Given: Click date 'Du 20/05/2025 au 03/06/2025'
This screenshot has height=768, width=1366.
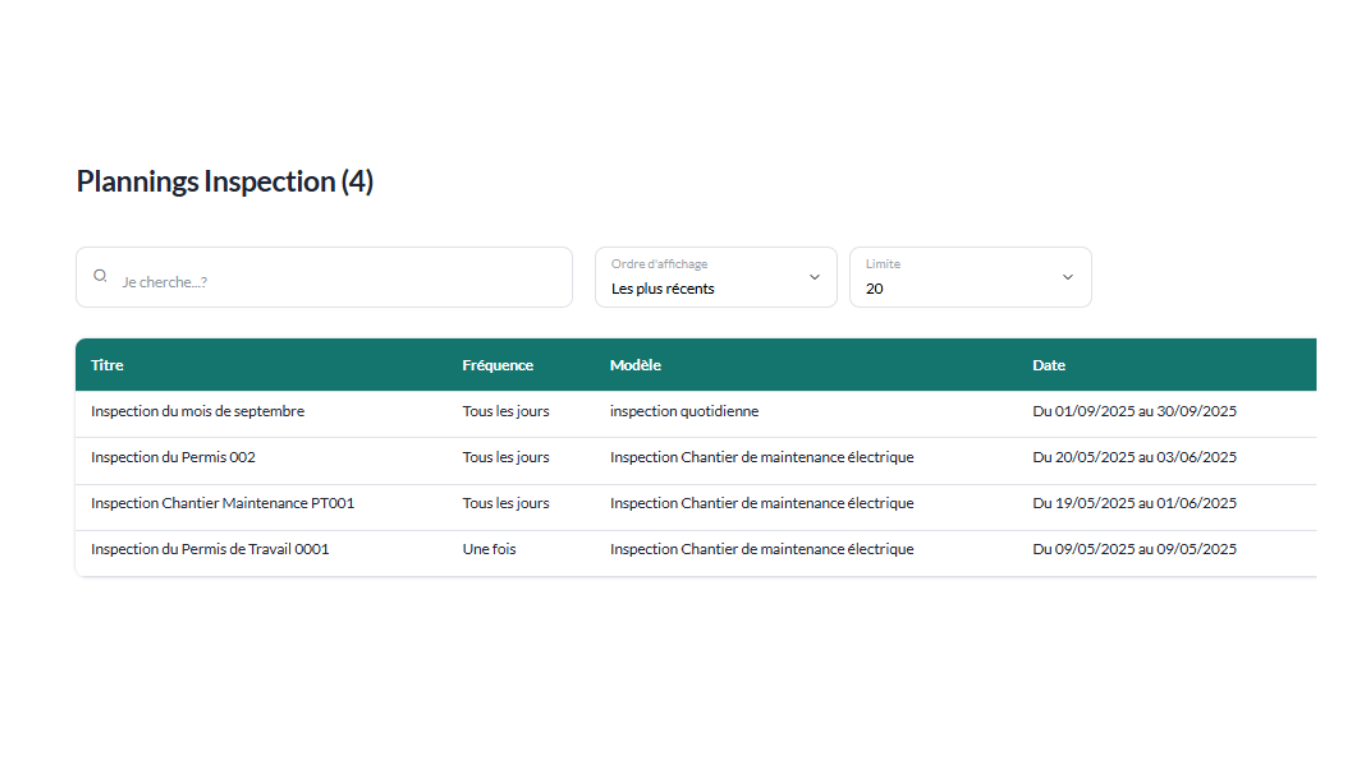Looking at the screenshot, I should point(1134,457).
